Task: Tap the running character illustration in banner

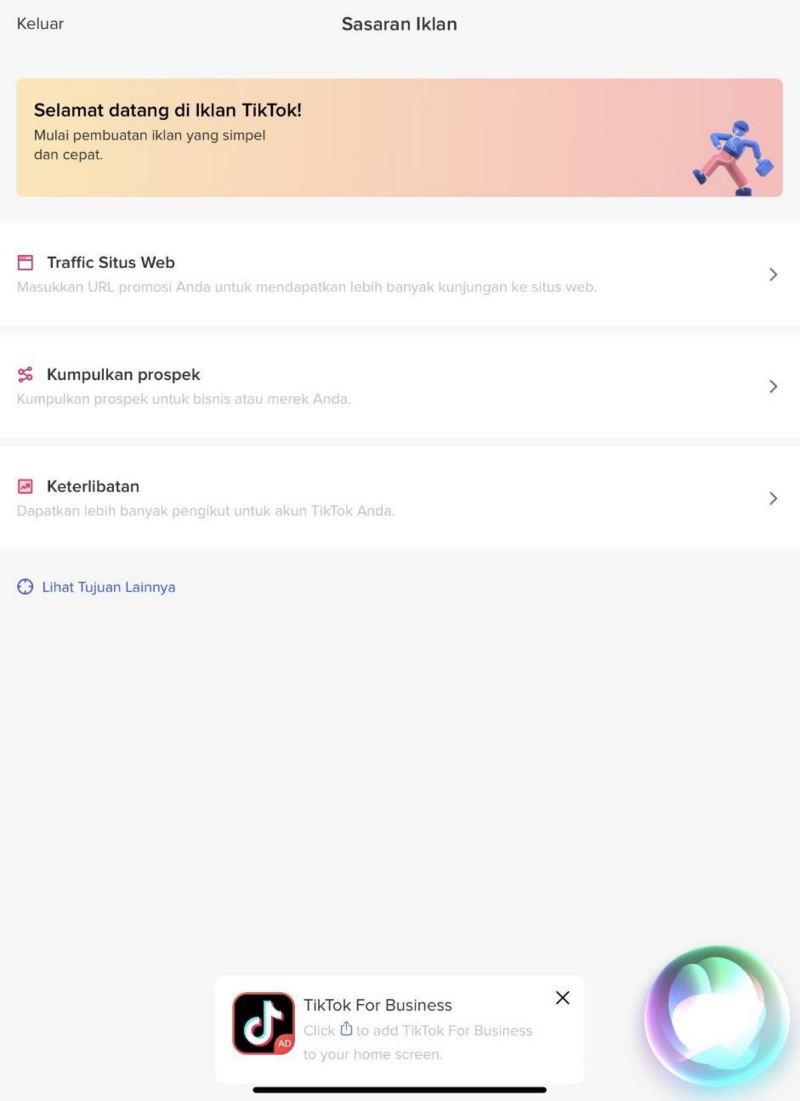Action: [x=734, y=157]
